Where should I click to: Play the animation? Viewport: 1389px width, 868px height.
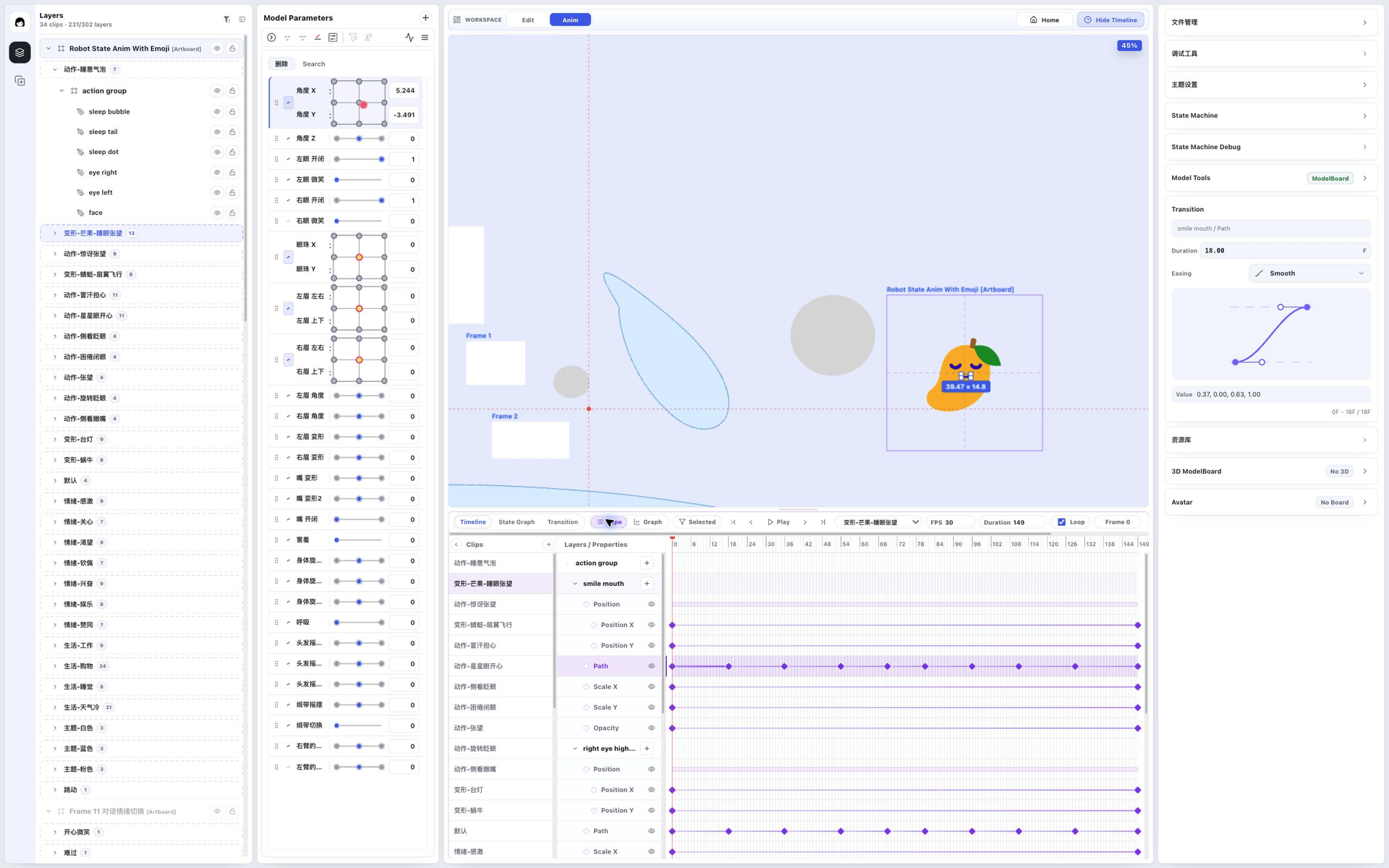[778, 522]
